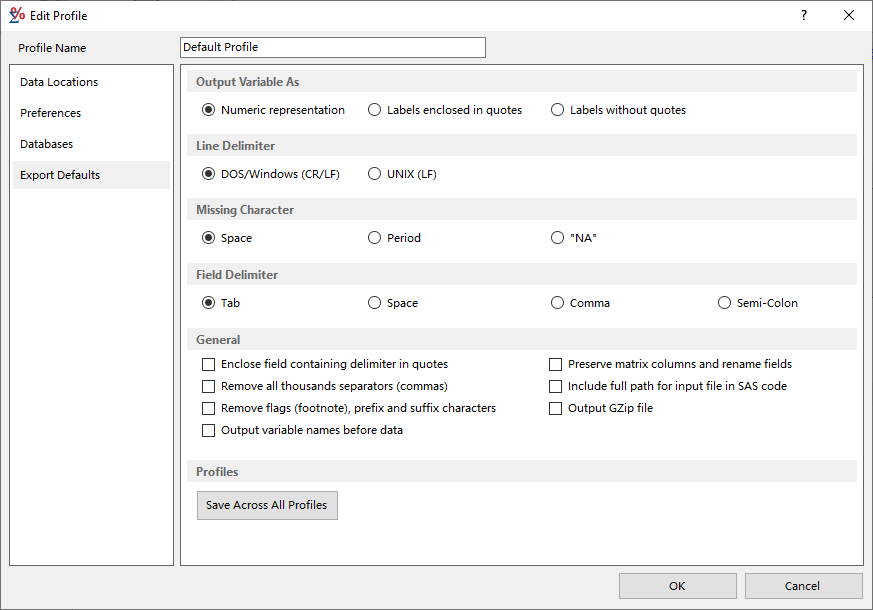This screenshot has height=610, width=873.
Task: Select the Preferences sidebar item
Action: click(50, 112)
